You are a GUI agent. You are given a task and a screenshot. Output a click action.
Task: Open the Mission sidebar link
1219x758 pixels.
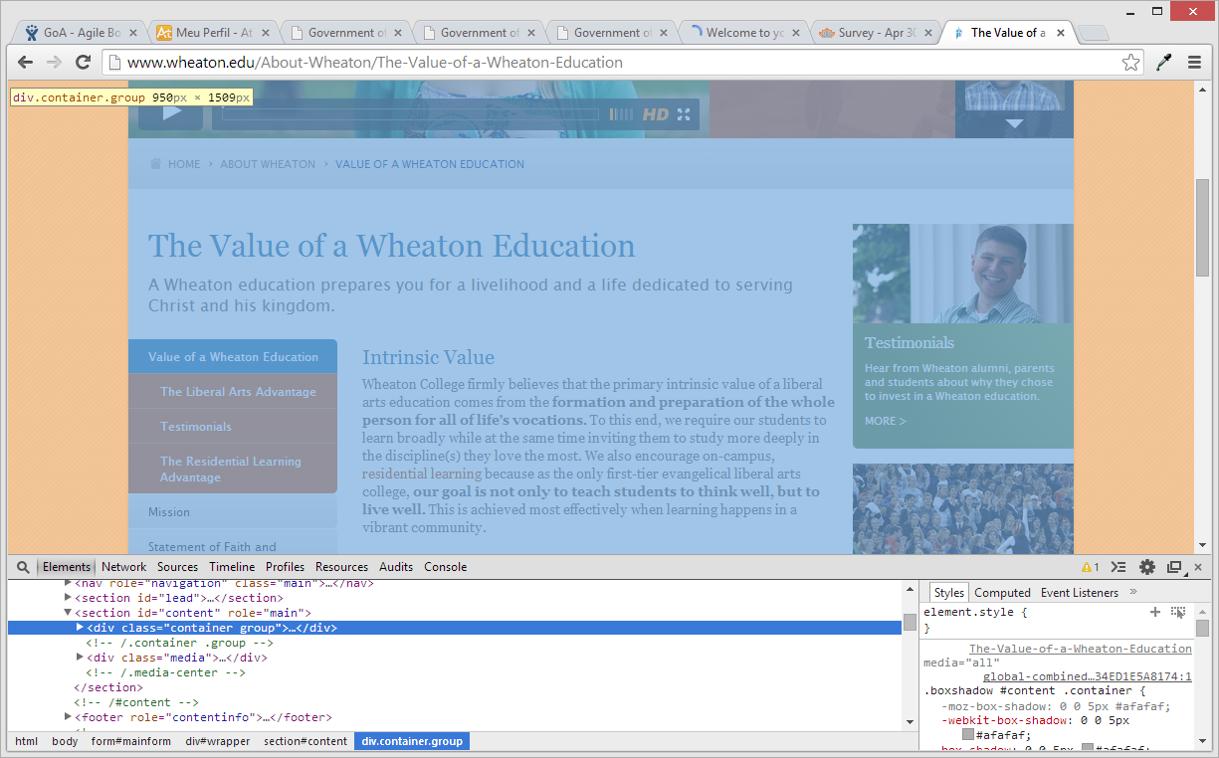(x=169, y=512)
